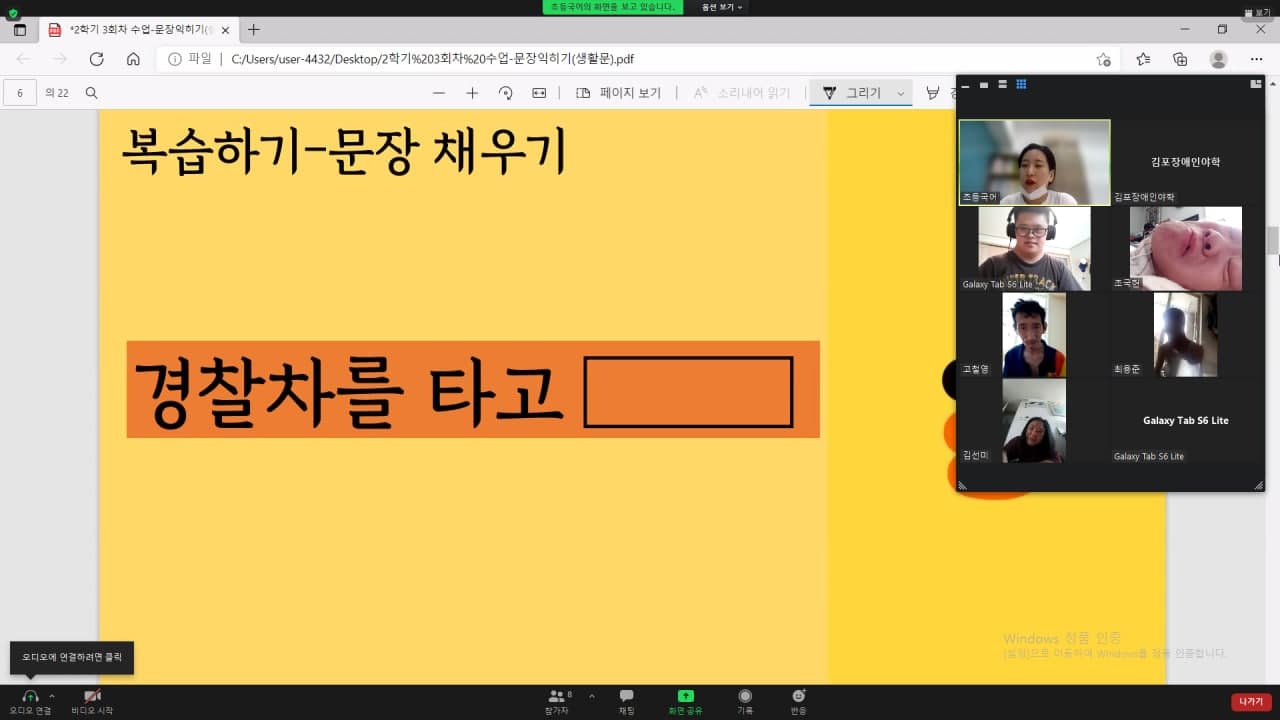Screen dimensions: 1280x720
Task: Click the red 나가기 leave button
Action: [1251, 702]
